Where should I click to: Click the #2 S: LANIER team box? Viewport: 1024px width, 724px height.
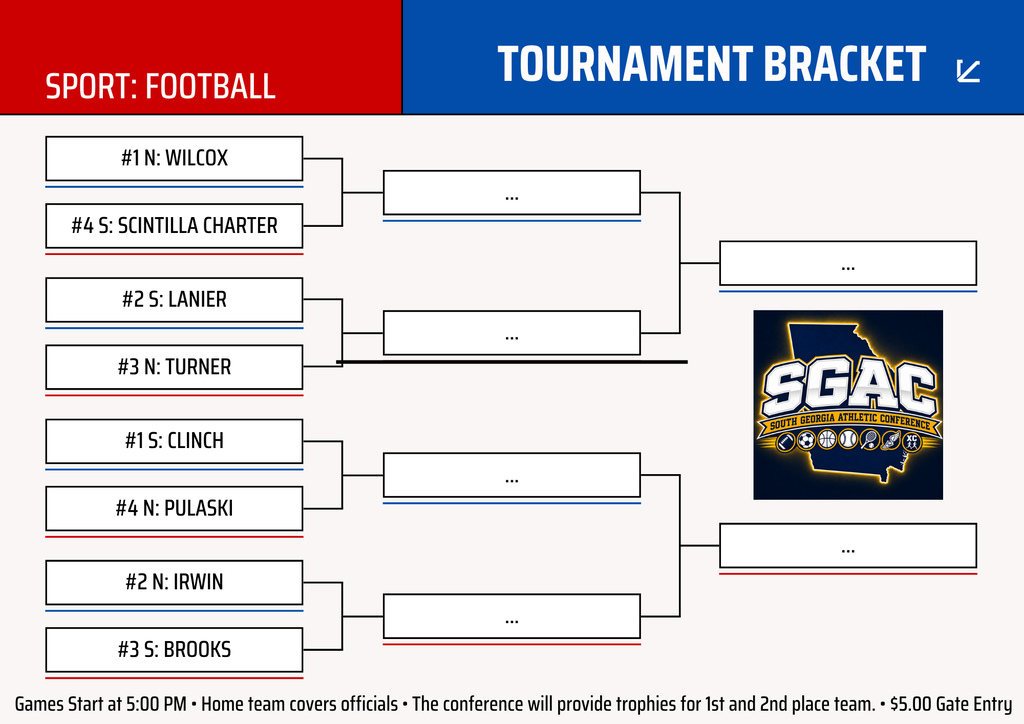coord(174,300)
